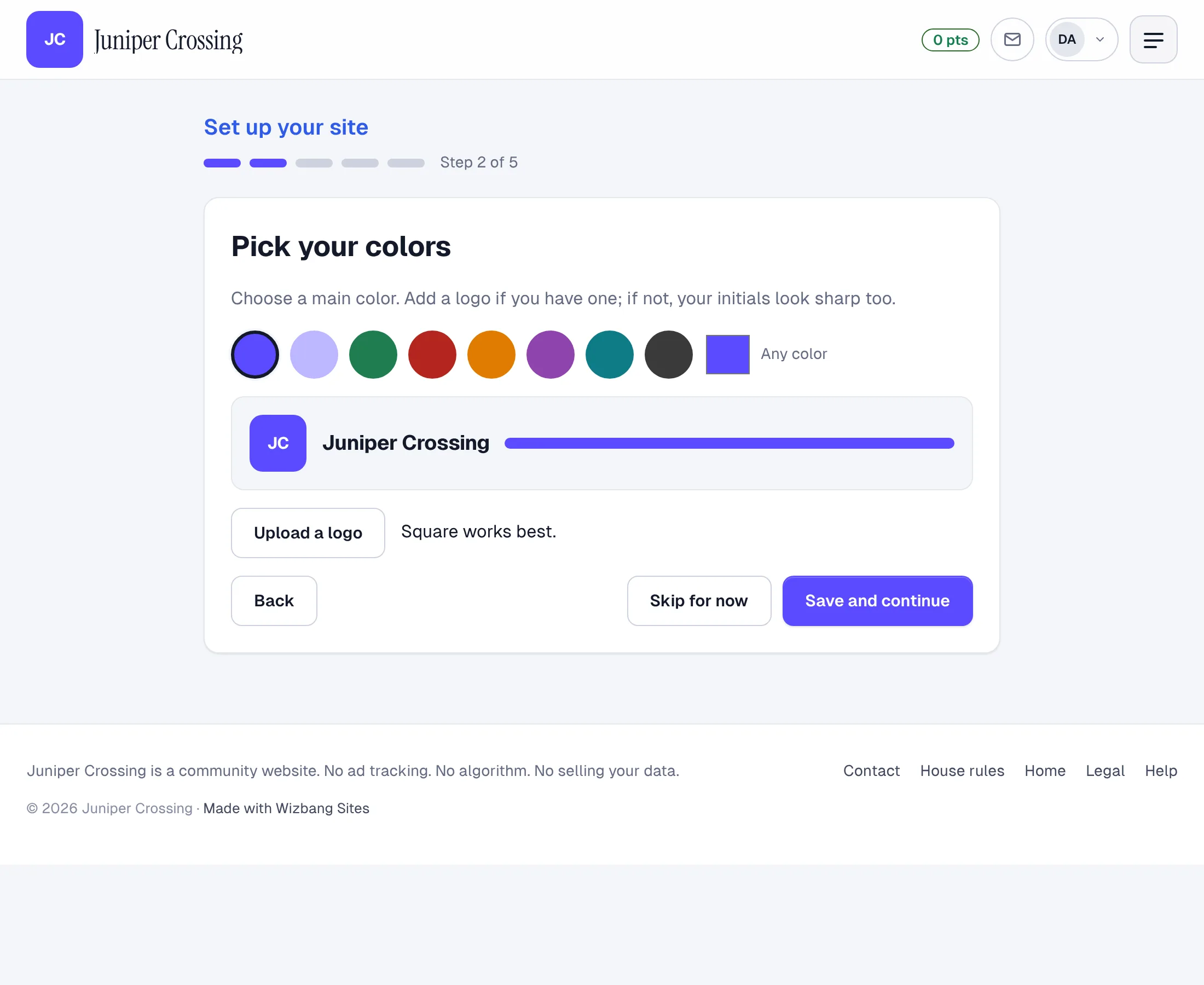
Task: Go back with the Back button
Action: coord(274,600)
